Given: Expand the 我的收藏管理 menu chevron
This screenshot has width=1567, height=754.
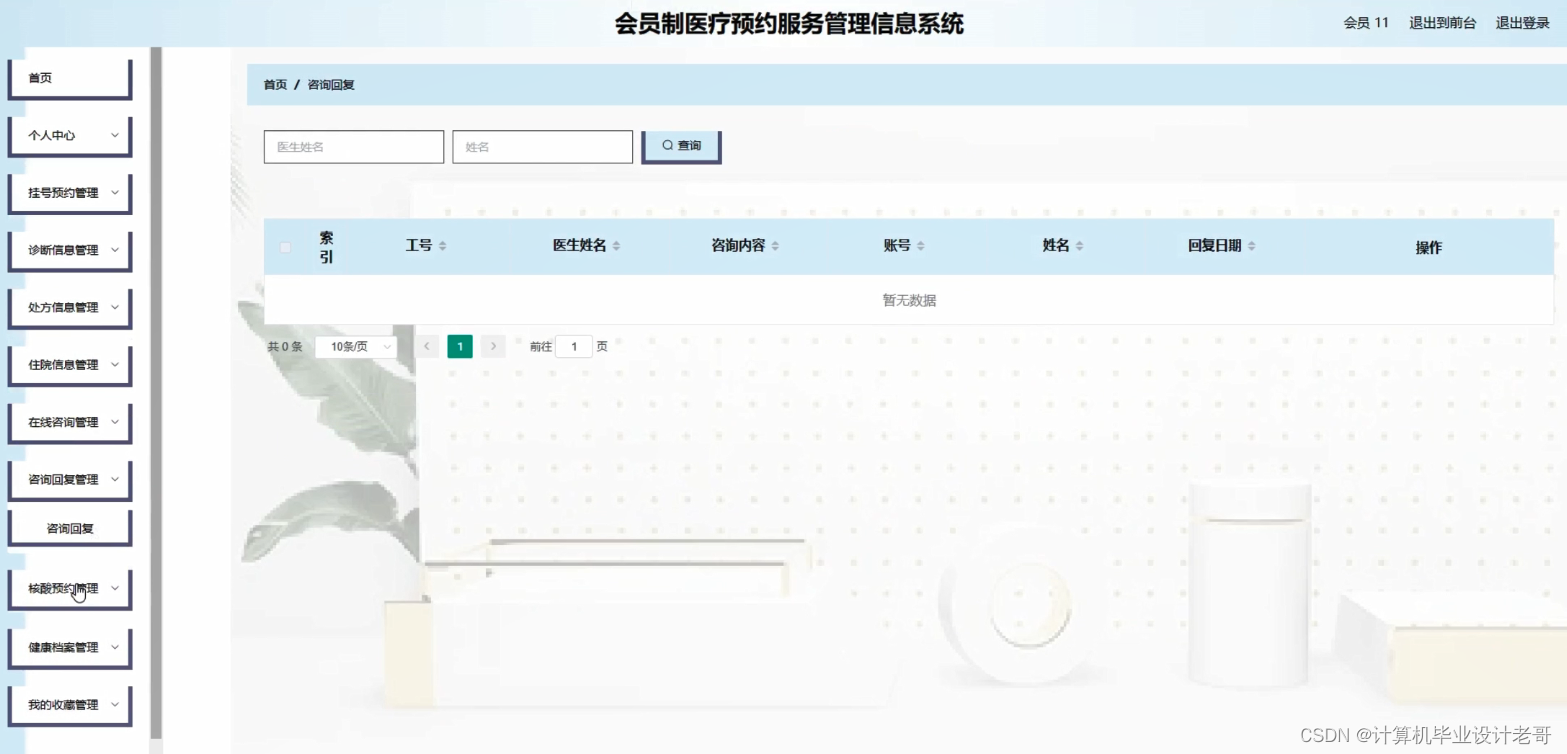Looking at the screenshot, I should 114,704.
